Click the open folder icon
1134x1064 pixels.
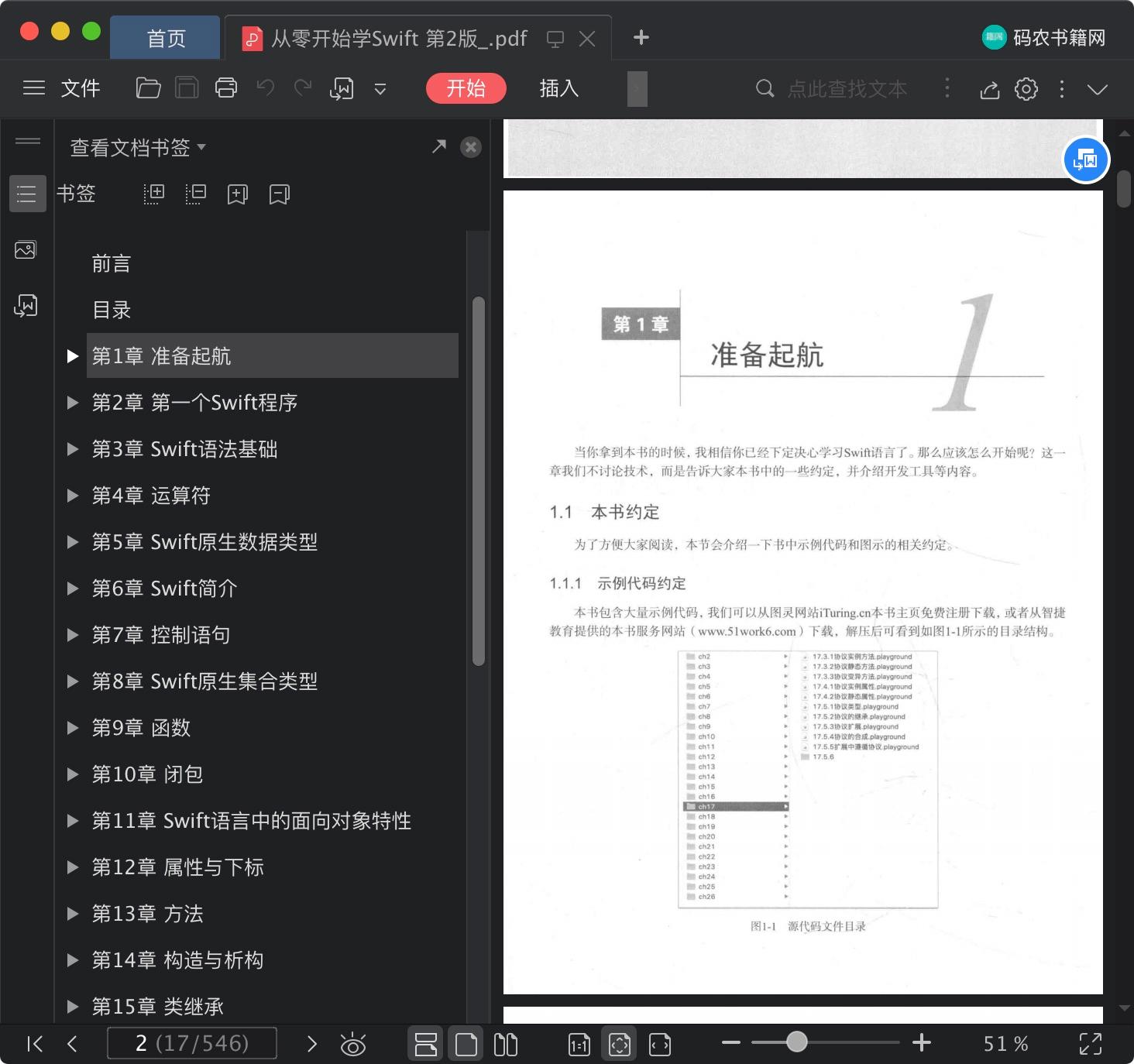tap(148, 88)
